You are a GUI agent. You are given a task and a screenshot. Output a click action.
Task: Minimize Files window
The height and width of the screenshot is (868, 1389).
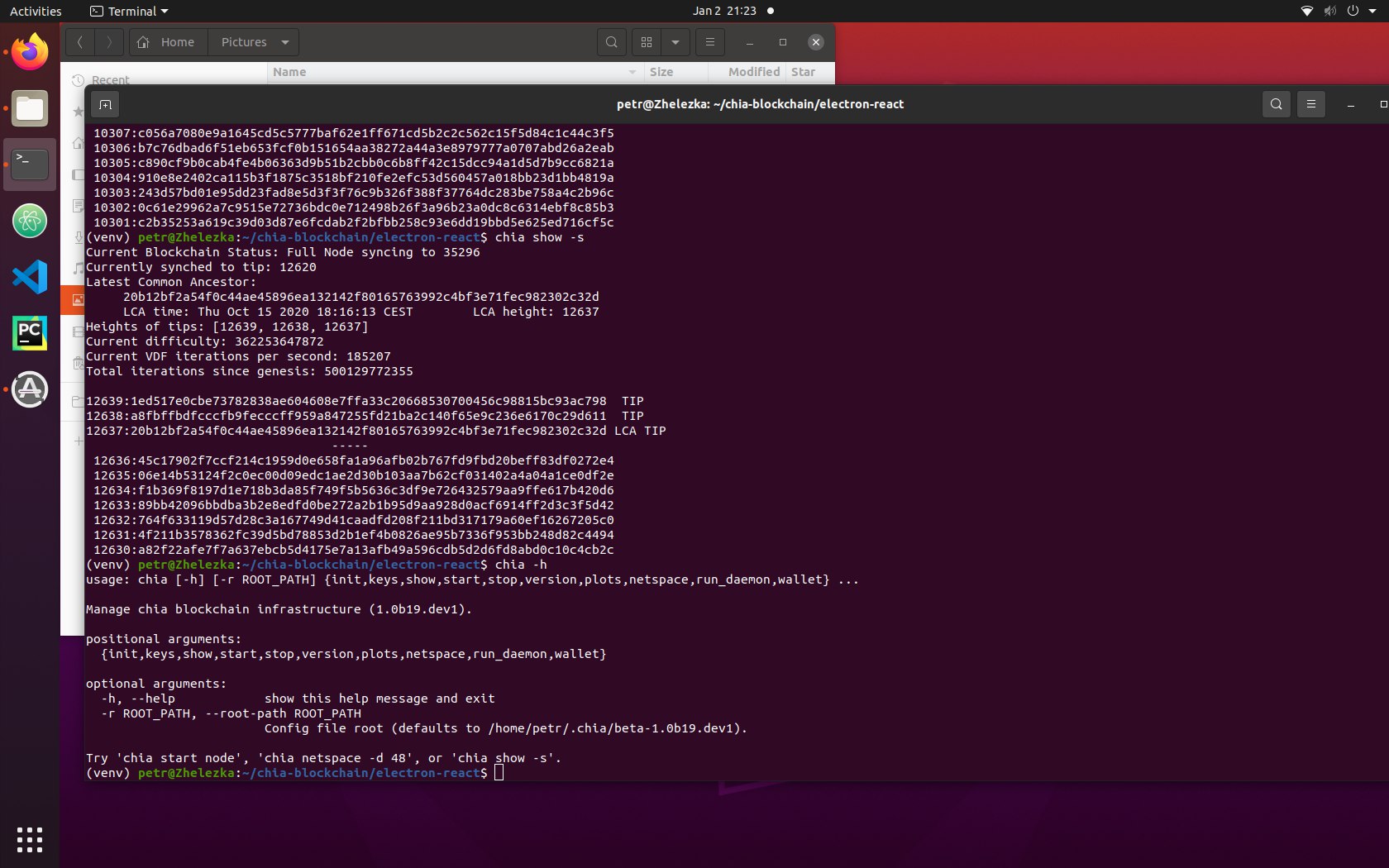(750, 42)
